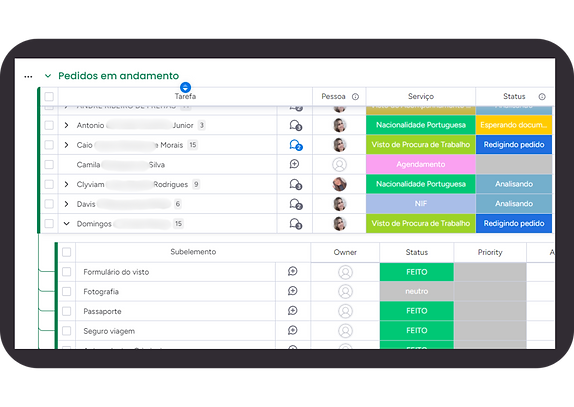574x407 pixels.
Task: Add update to Fotografia subitem
Action: [x=292, y=291]
